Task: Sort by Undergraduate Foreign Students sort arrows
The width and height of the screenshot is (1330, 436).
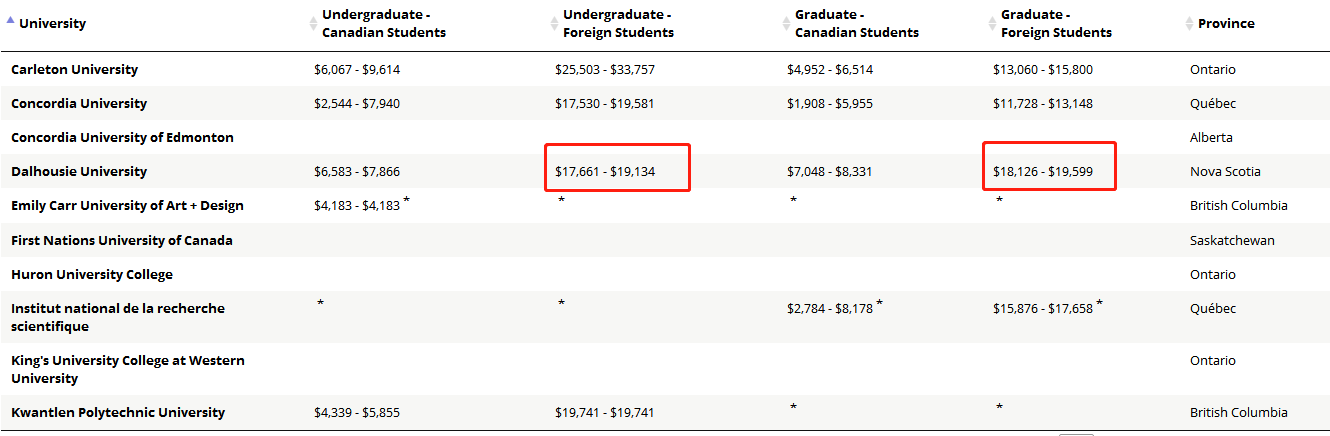Action: click(x=556, y=23)
